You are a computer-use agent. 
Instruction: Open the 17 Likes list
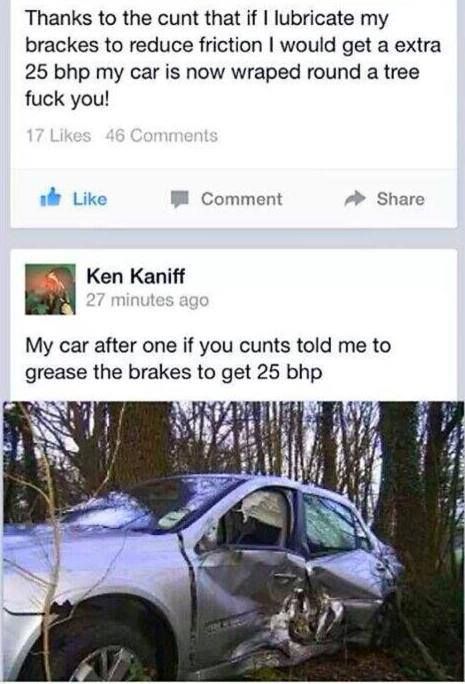58,136
